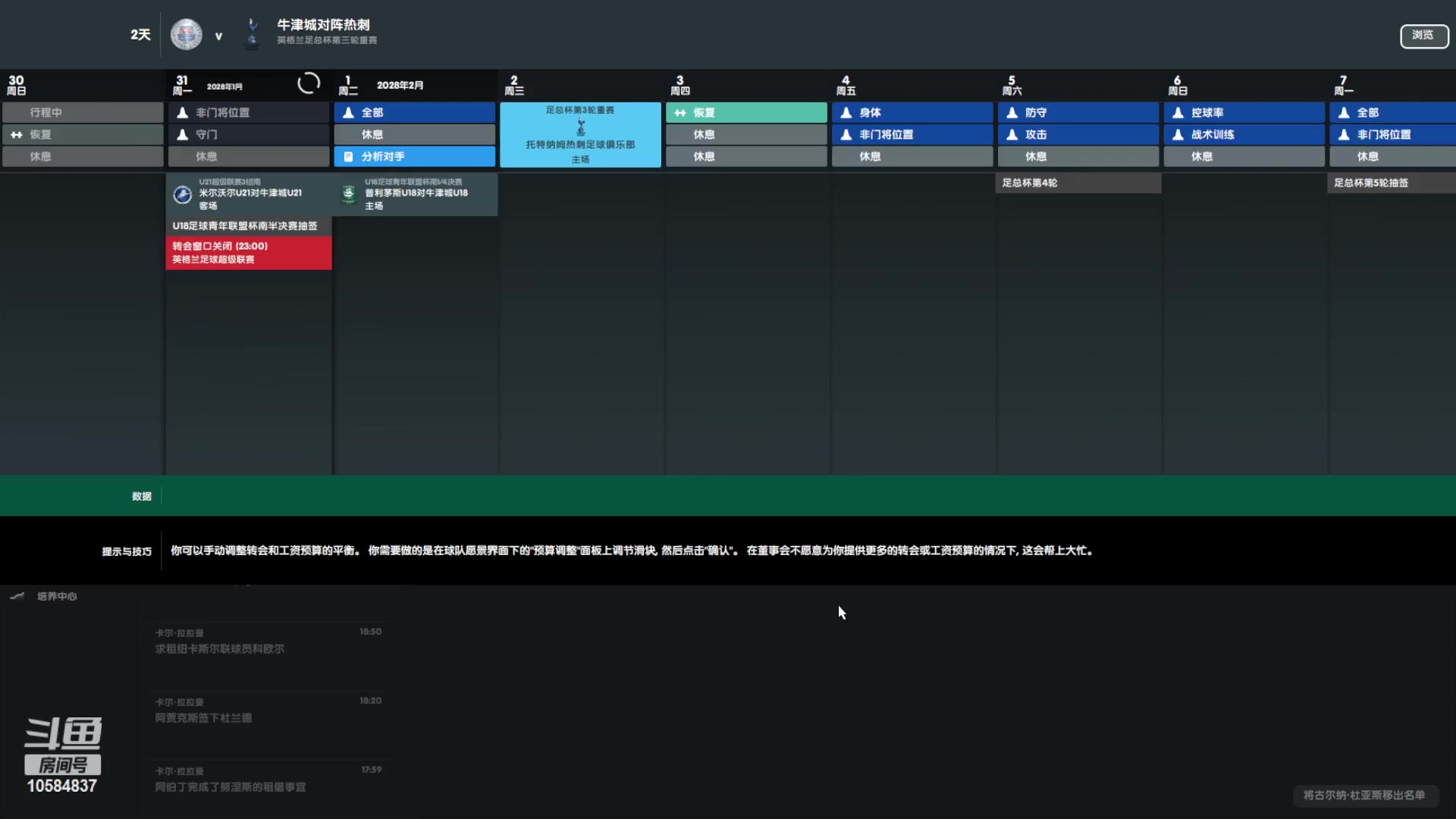Screen dimensions: 1456x819
Task: Click recovery arrows icon on day 3
Action: coord(680,112)
